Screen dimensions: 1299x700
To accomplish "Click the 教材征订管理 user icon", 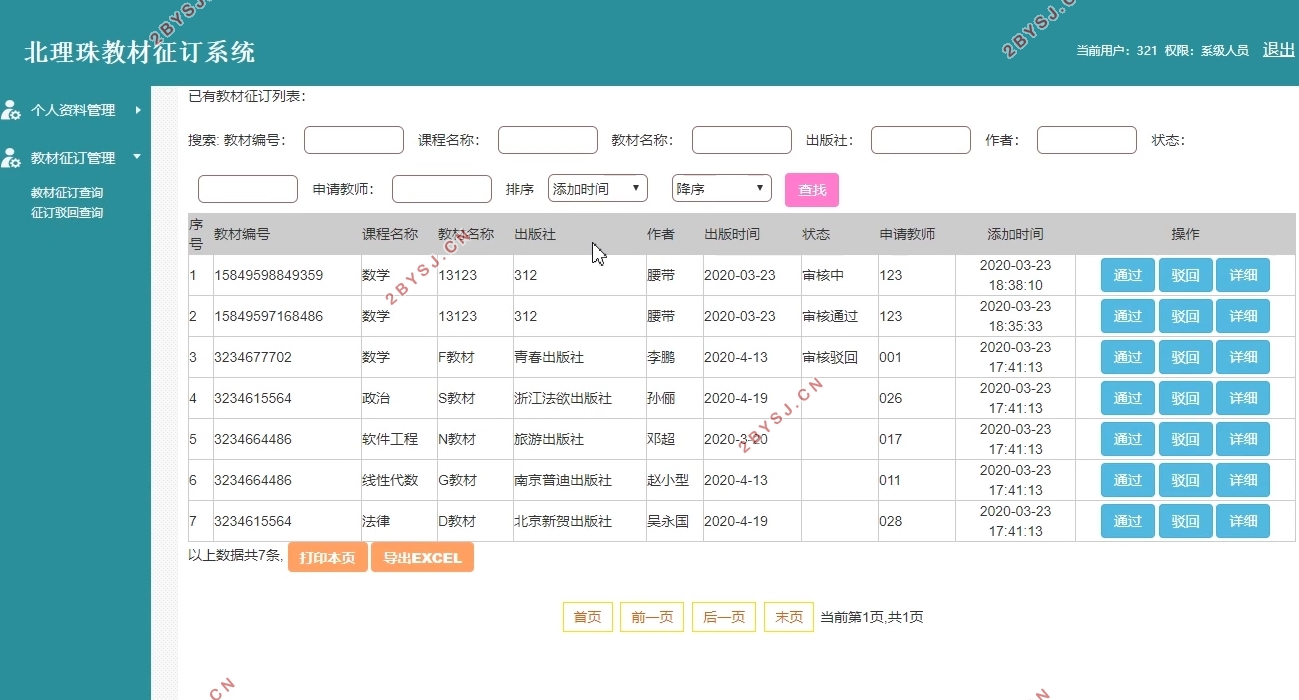I will (11, 158).
